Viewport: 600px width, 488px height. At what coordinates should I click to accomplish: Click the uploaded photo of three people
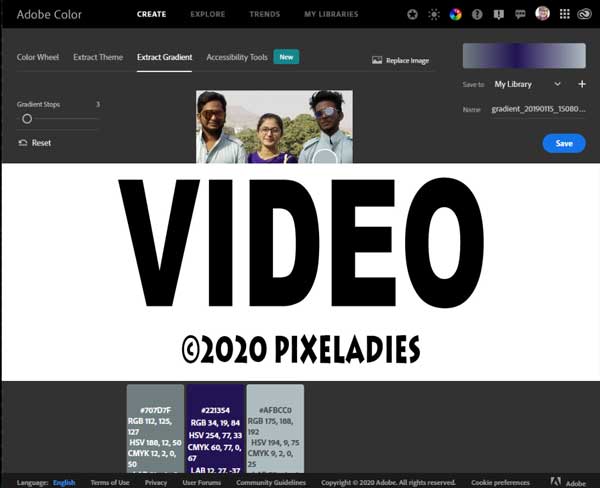[x=274, y=127]
